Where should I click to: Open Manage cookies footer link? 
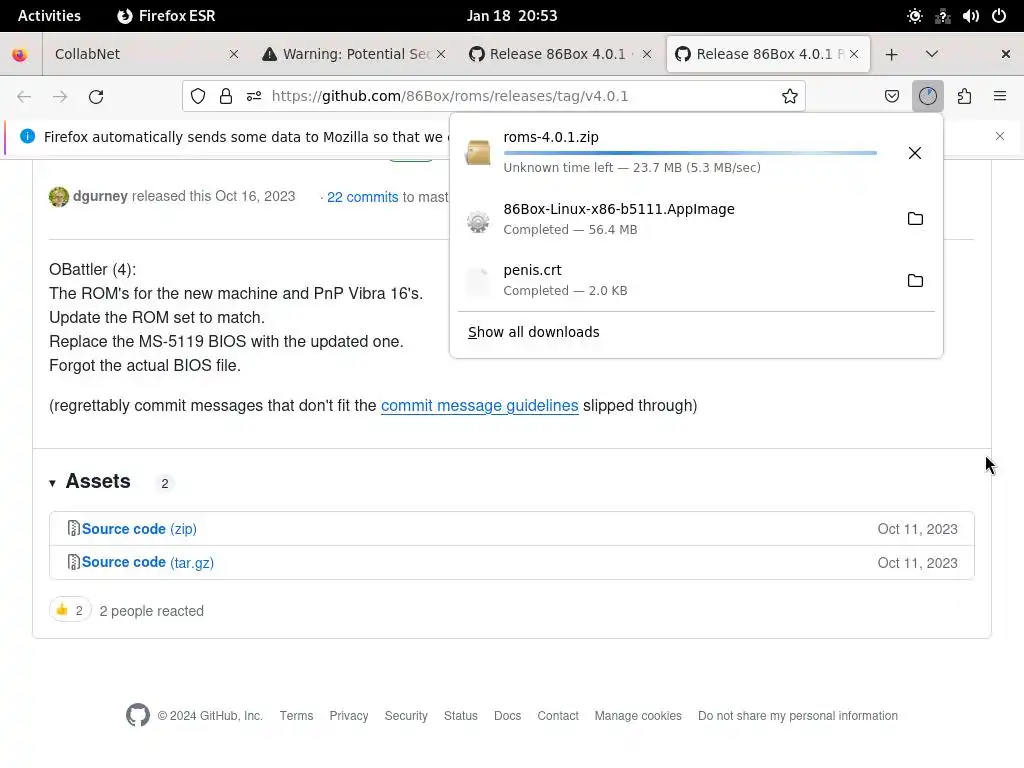click(638, 716)
